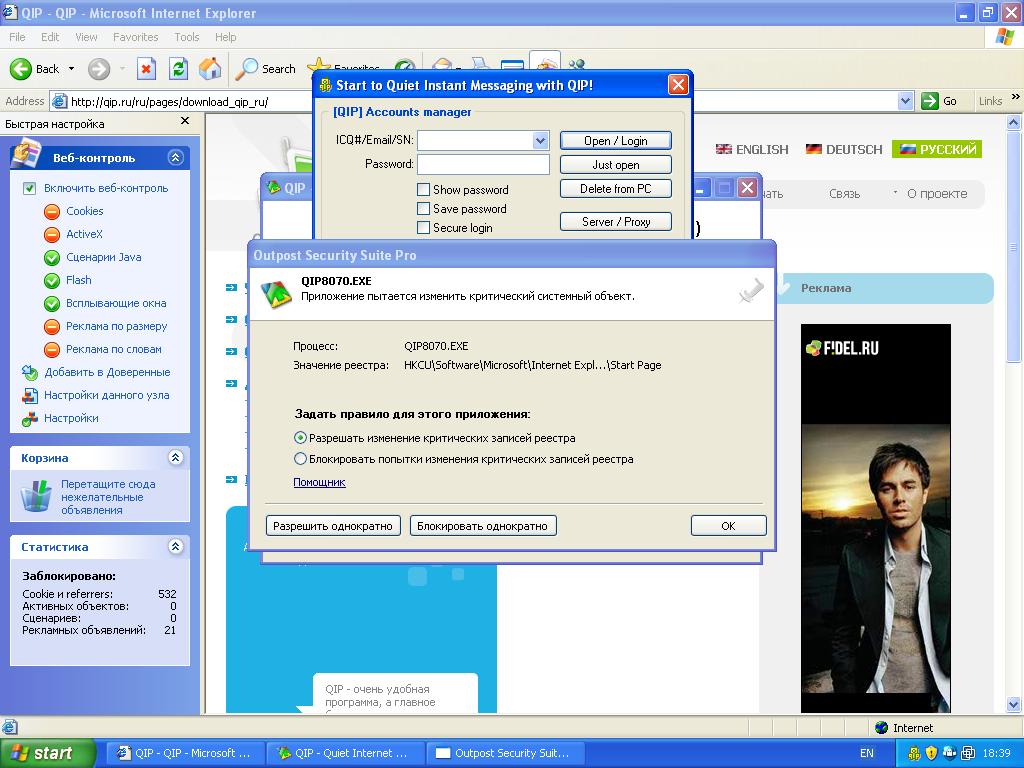
Task: Click the Веб-контроль panel header icon
Action: point(27,152)
